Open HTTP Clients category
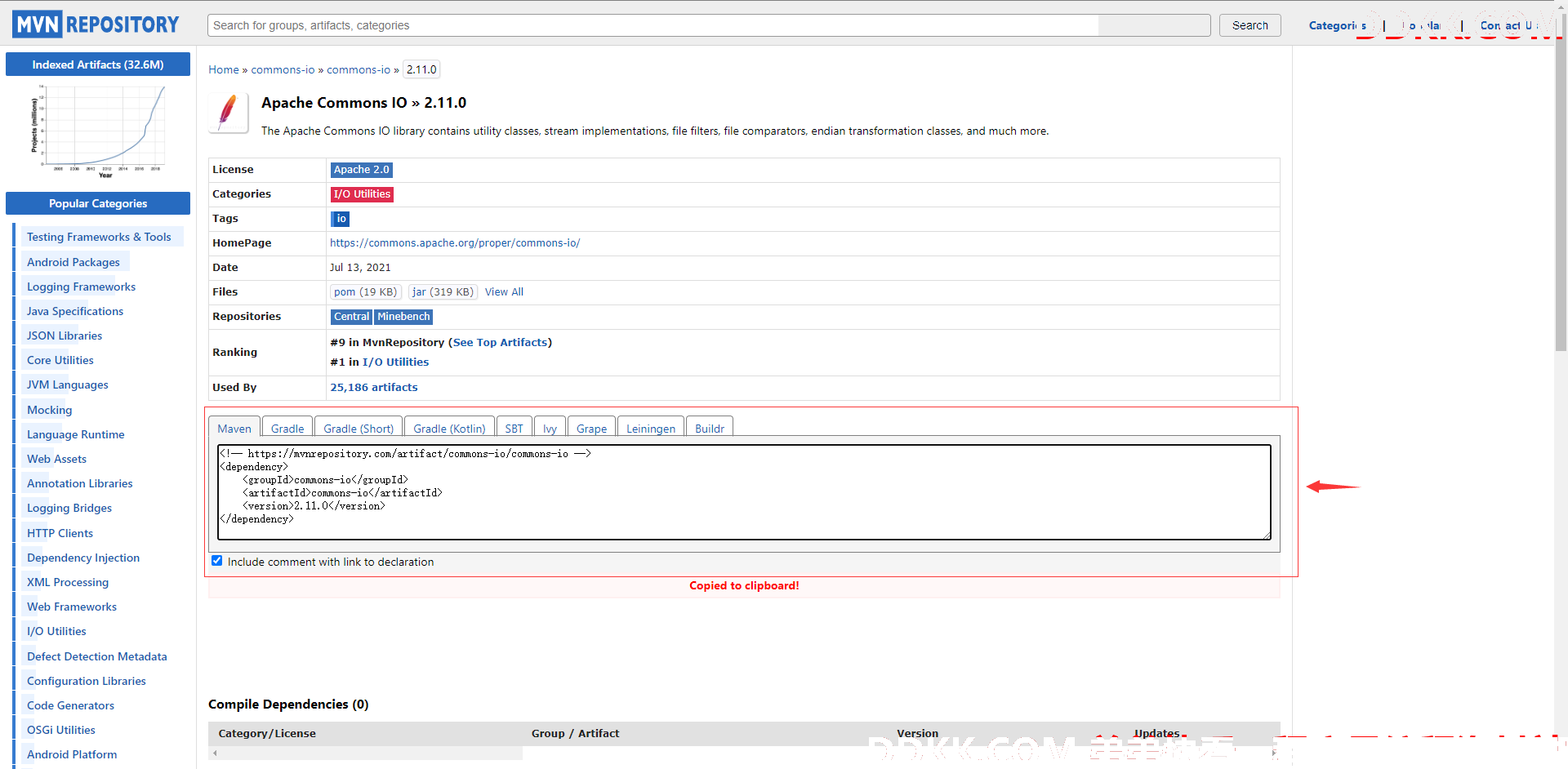This screenshot has height=769, width=1568. [x=60, y=533]
